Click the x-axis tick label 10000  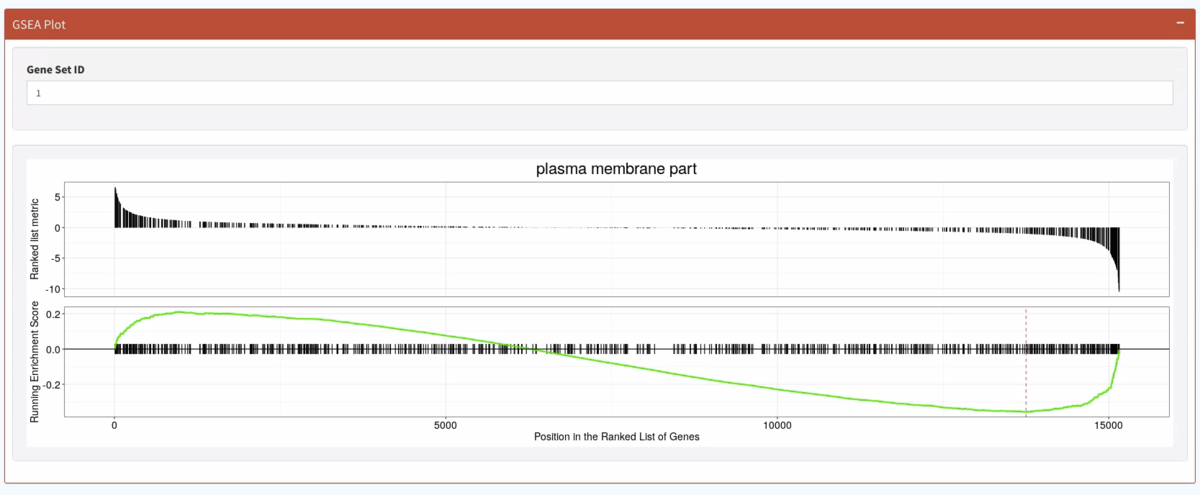[x=777, y=424]
